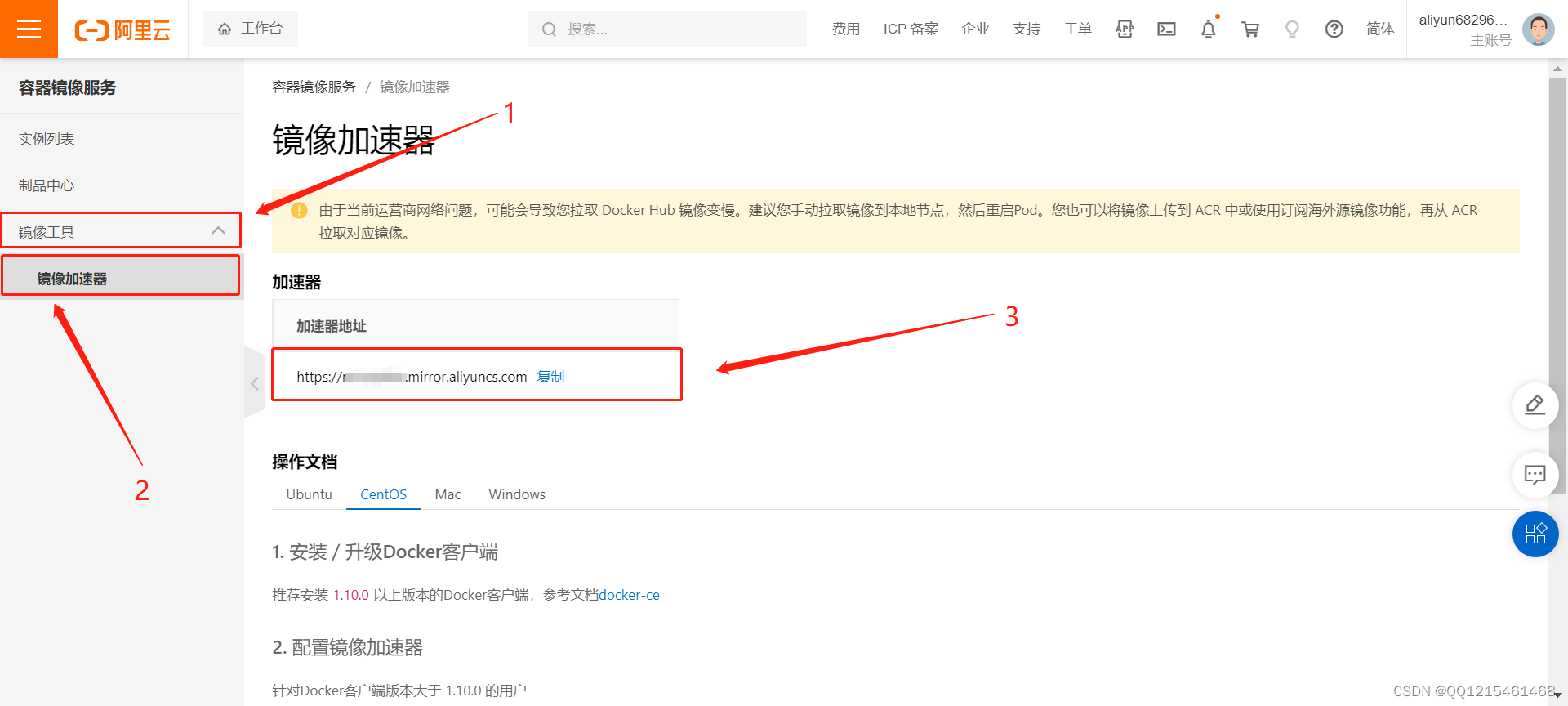Screen dimensions: 1568x706
Task: Click the lightbulb tips icon
Action: [x=1292, y=29]
